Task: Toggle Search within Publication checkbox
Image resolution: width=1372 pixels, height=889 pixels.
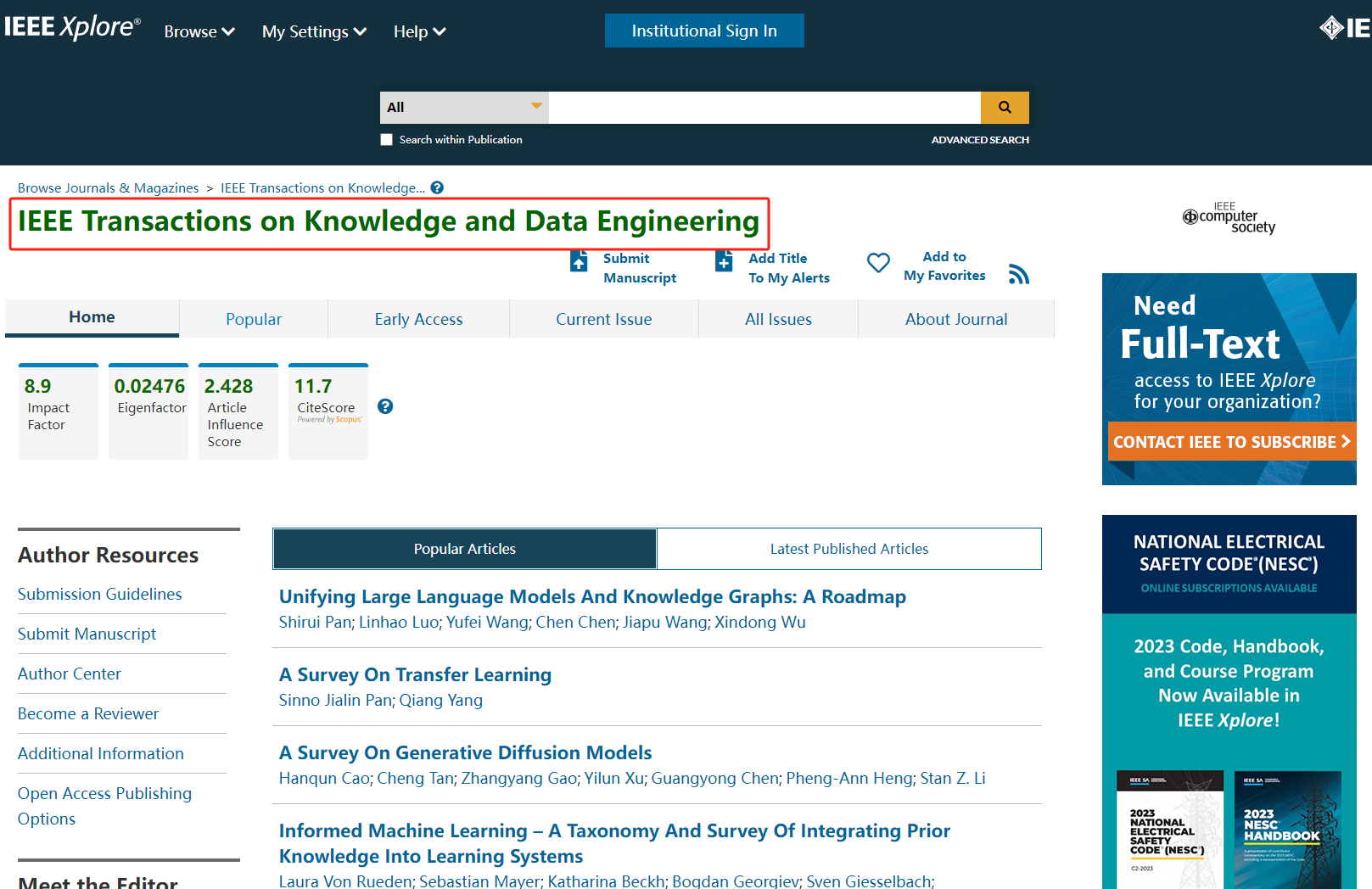Action: [387, 140]
